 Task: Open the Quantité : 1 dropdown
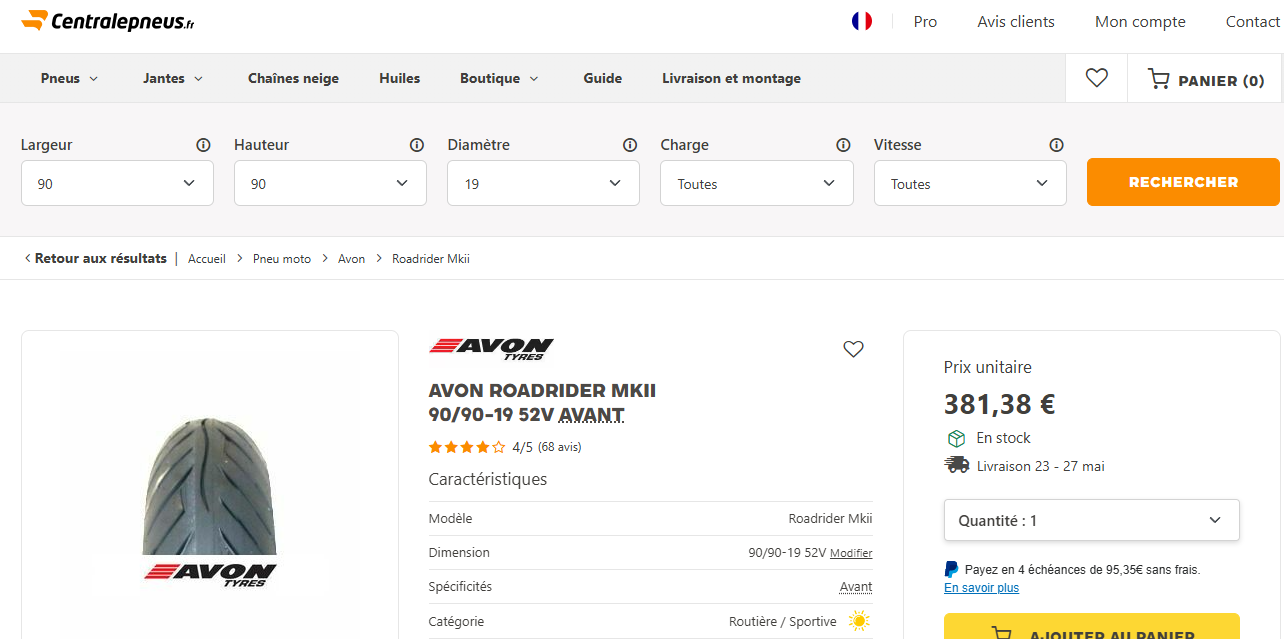1092,520
